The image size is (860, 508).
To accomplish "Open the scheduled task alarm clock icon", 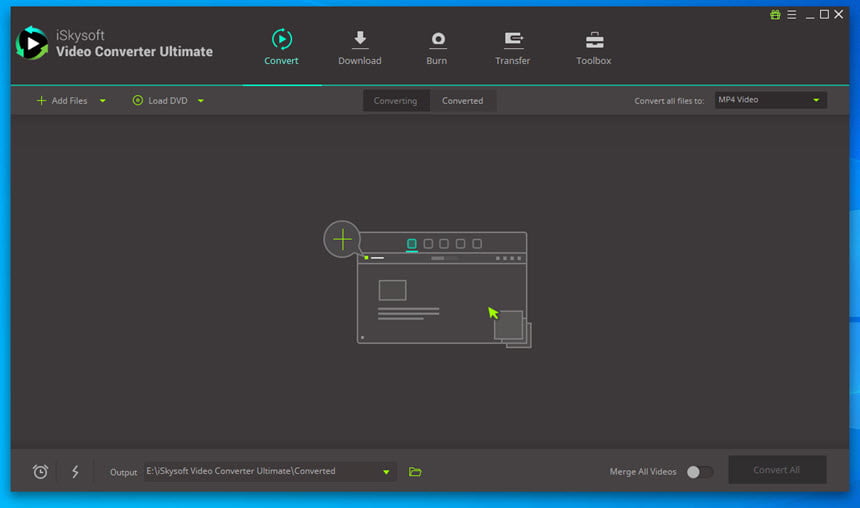I will point(40,472).
